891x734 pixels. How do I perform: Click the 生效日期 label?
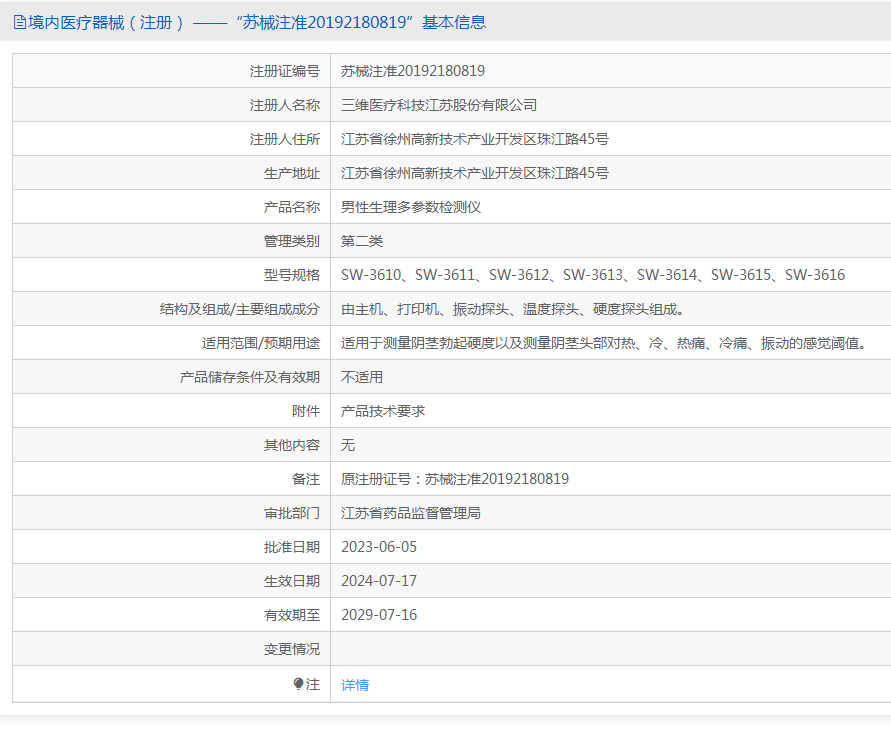[x=292, y=581]
